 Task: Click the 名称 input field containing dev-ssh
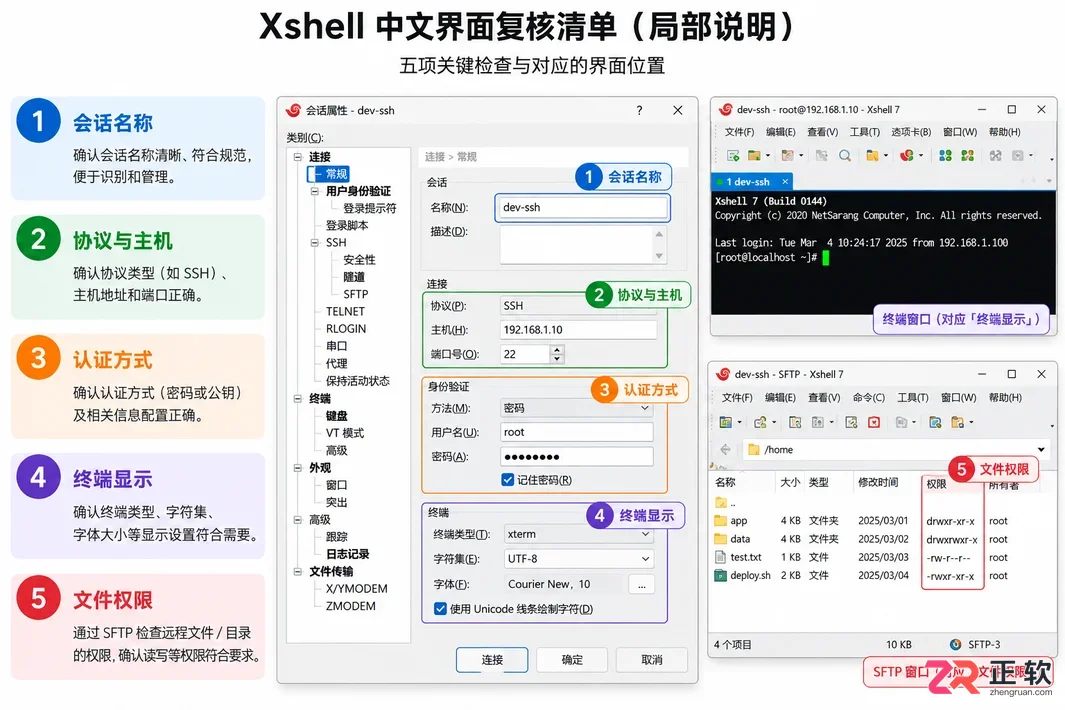(582, 207)
